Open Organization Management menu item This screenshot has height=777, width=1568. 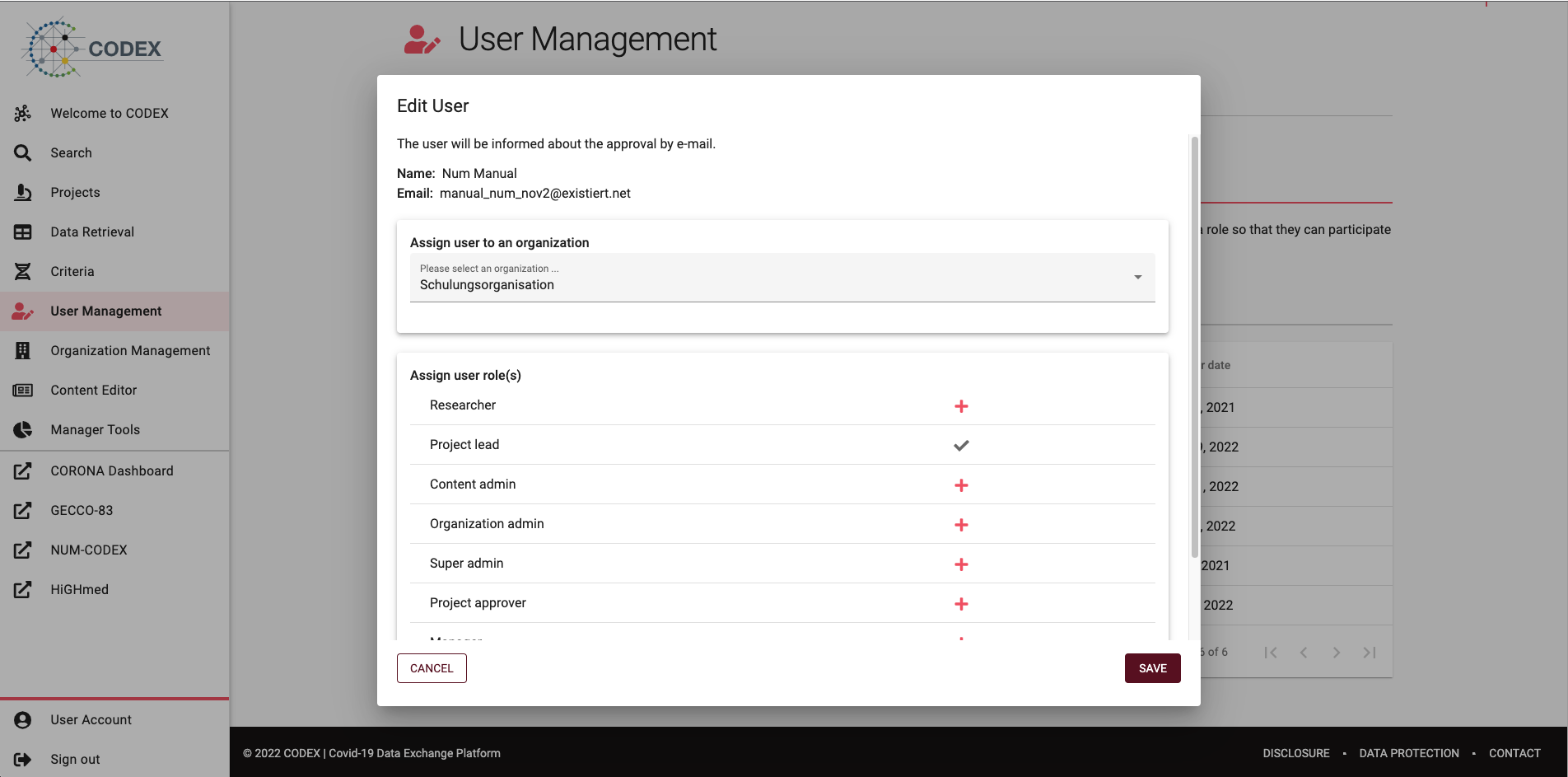tap(114, 351)
